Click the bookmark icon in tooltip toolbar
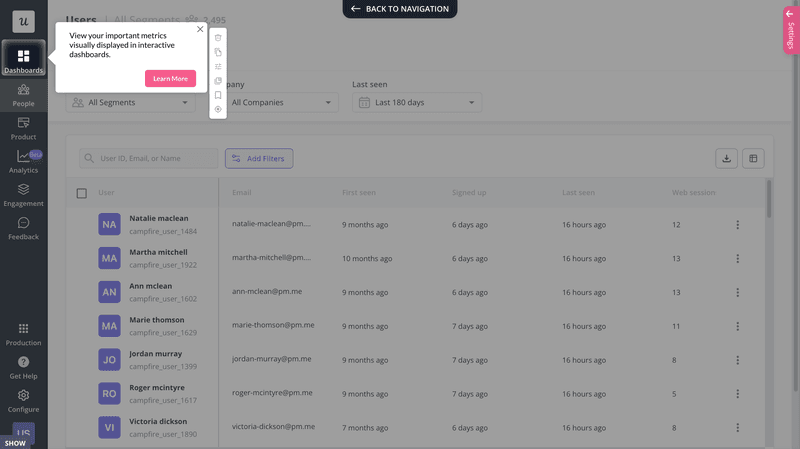800x449 pixels. (218, 95)
